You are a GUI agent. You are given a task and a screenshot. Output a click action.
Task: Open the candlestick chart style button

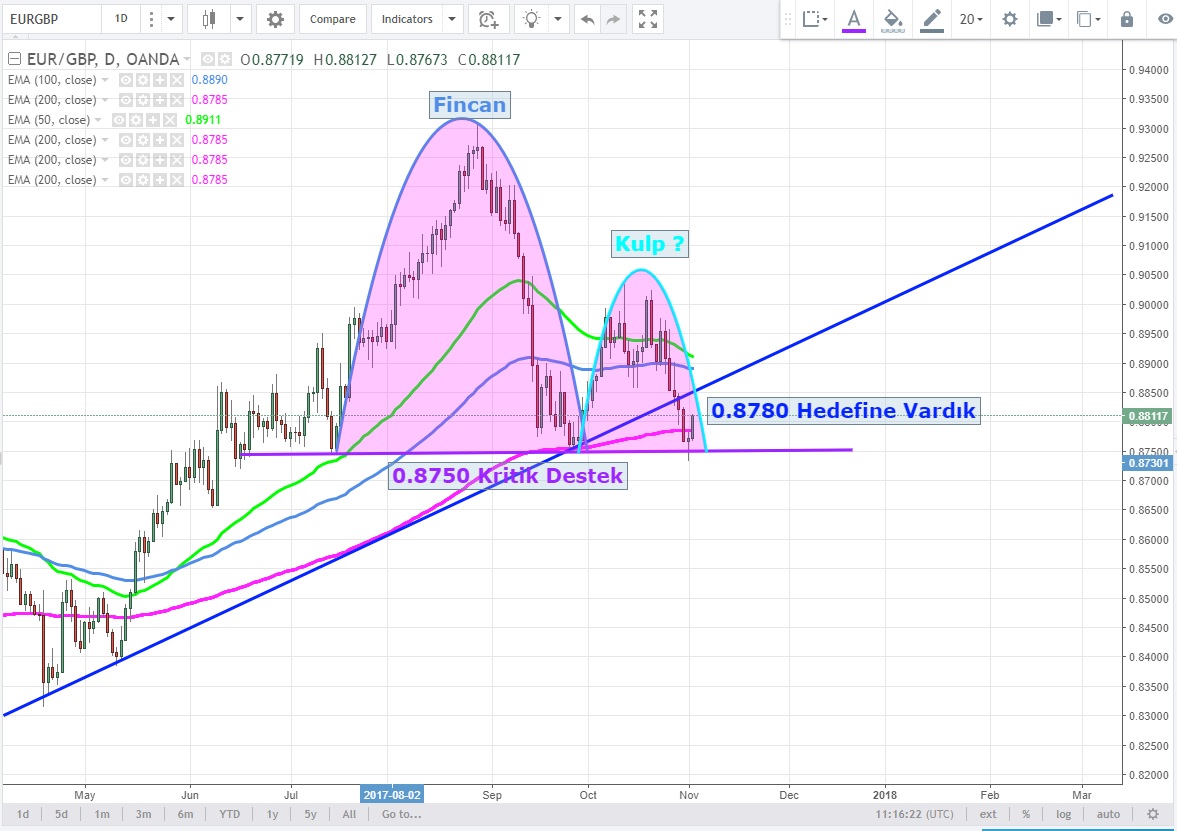(x=209, y=19)
